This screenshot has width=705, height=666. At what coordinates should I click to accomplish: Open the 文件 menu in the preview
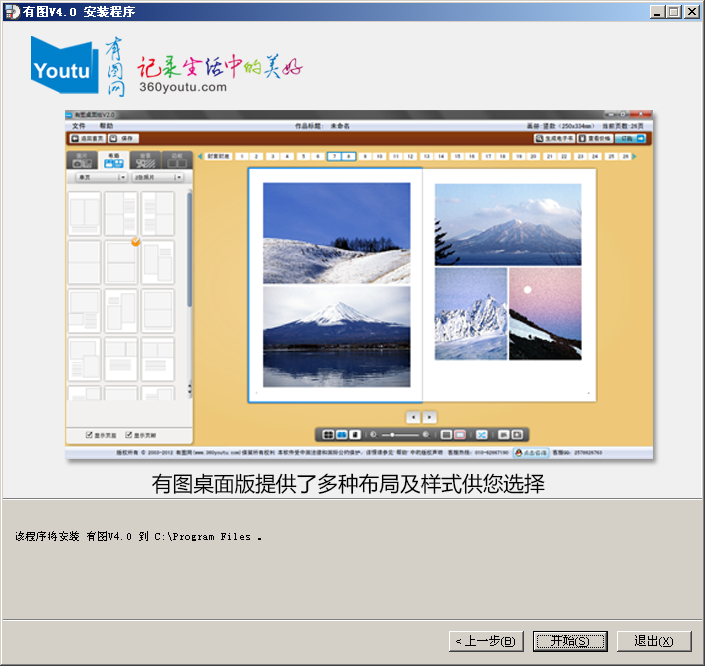coord(79,126)
